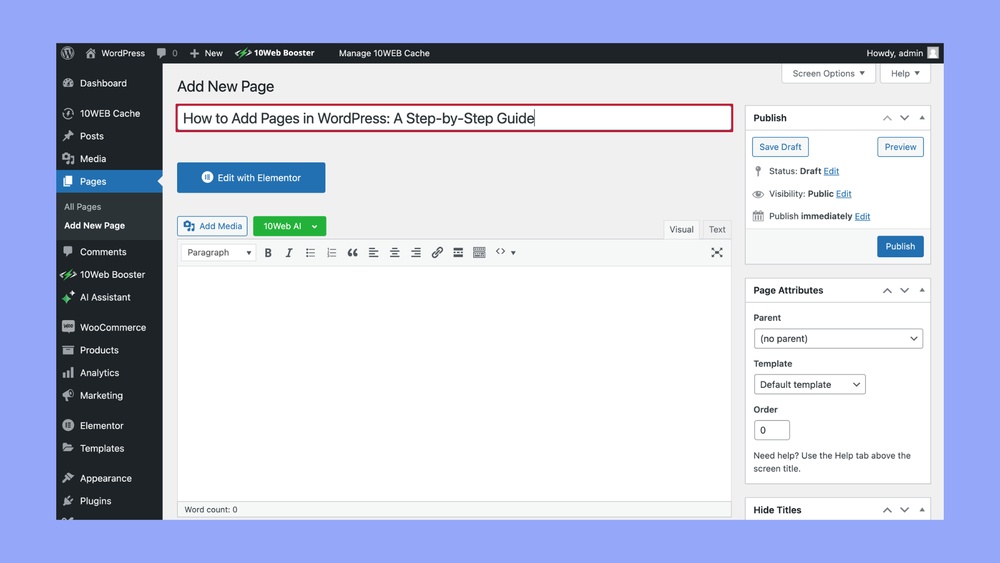
Task: Insert a numbered list
Action: [x=331, y=252]
